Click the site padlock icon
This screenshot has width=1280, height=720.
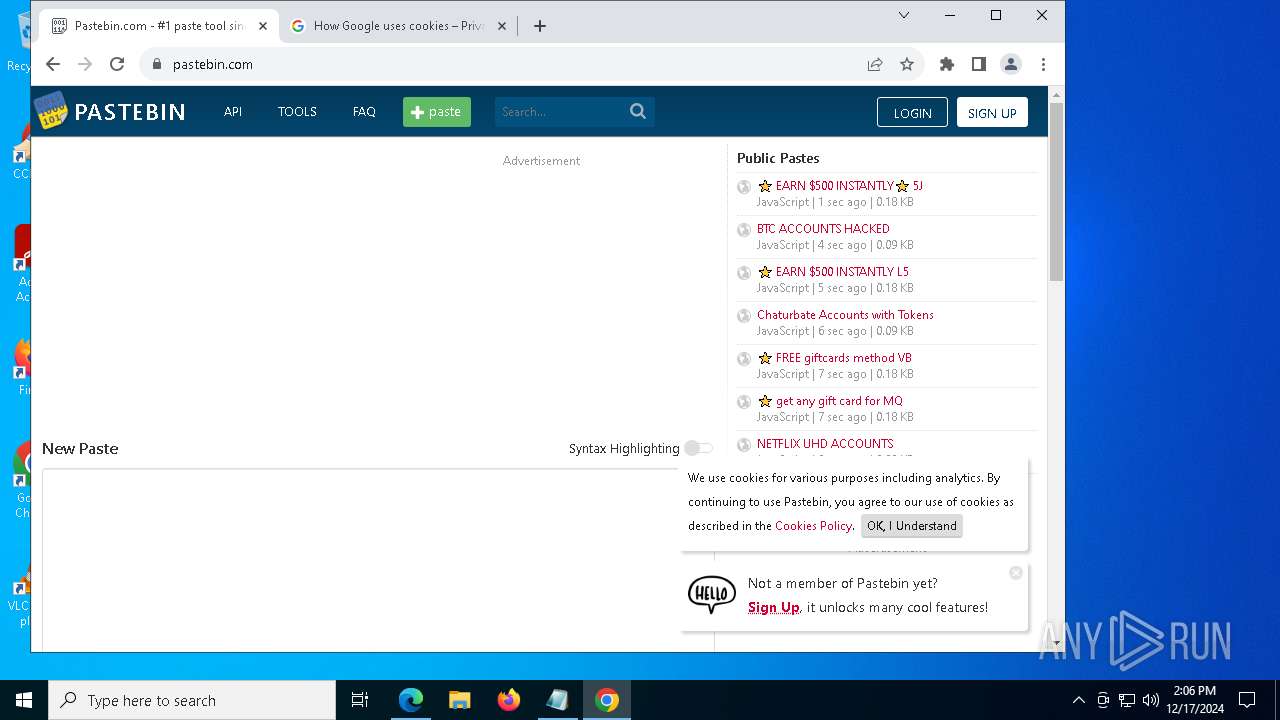point(156,64)
